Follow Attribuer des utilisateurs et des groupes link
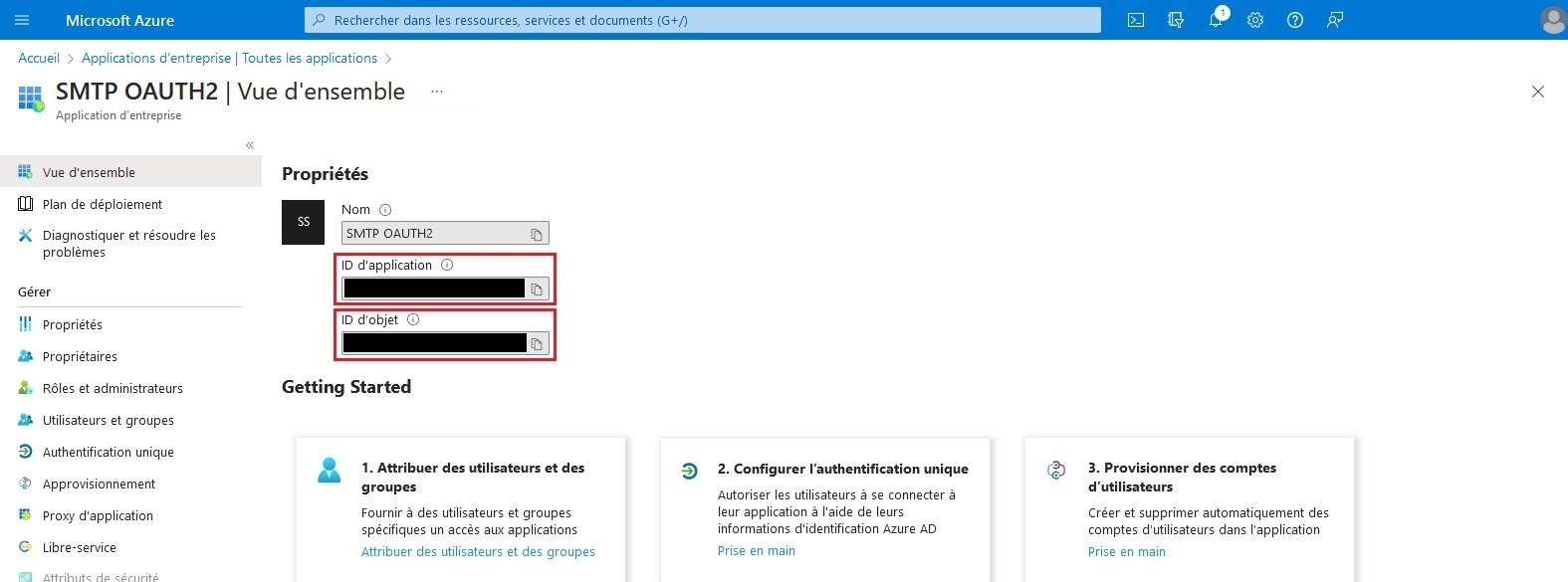Viewport: 1568px width, 582px height. [478, 551]
